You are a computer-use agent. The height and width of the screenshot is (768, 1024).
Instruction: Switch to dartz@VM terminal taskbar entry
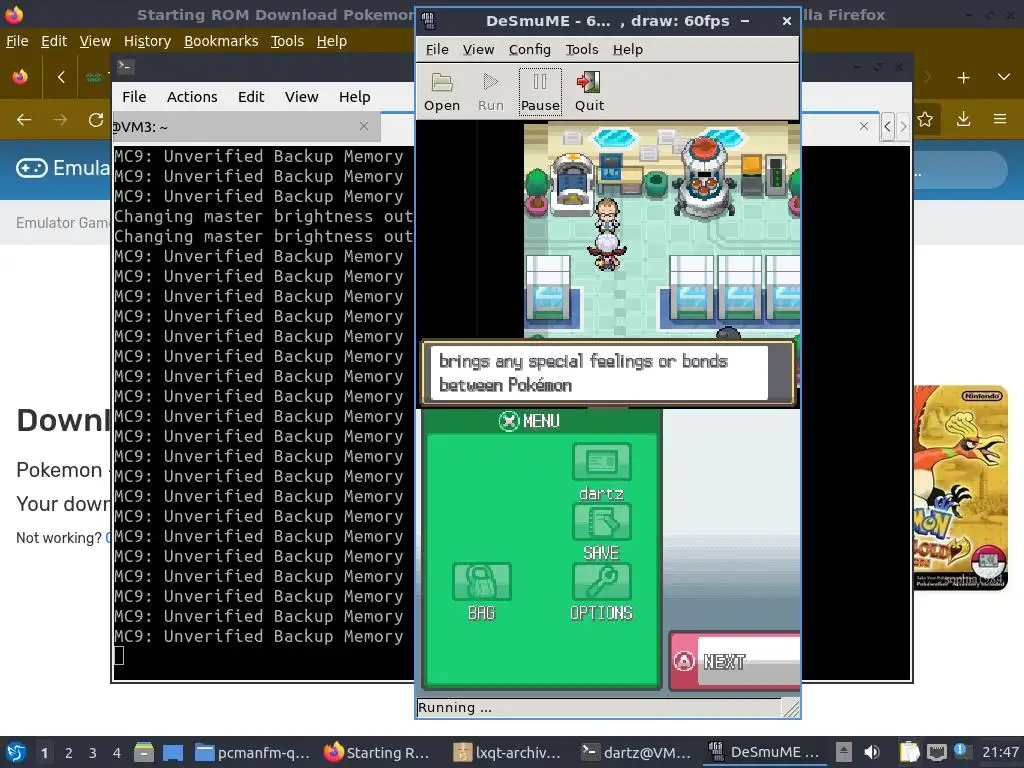635,752
